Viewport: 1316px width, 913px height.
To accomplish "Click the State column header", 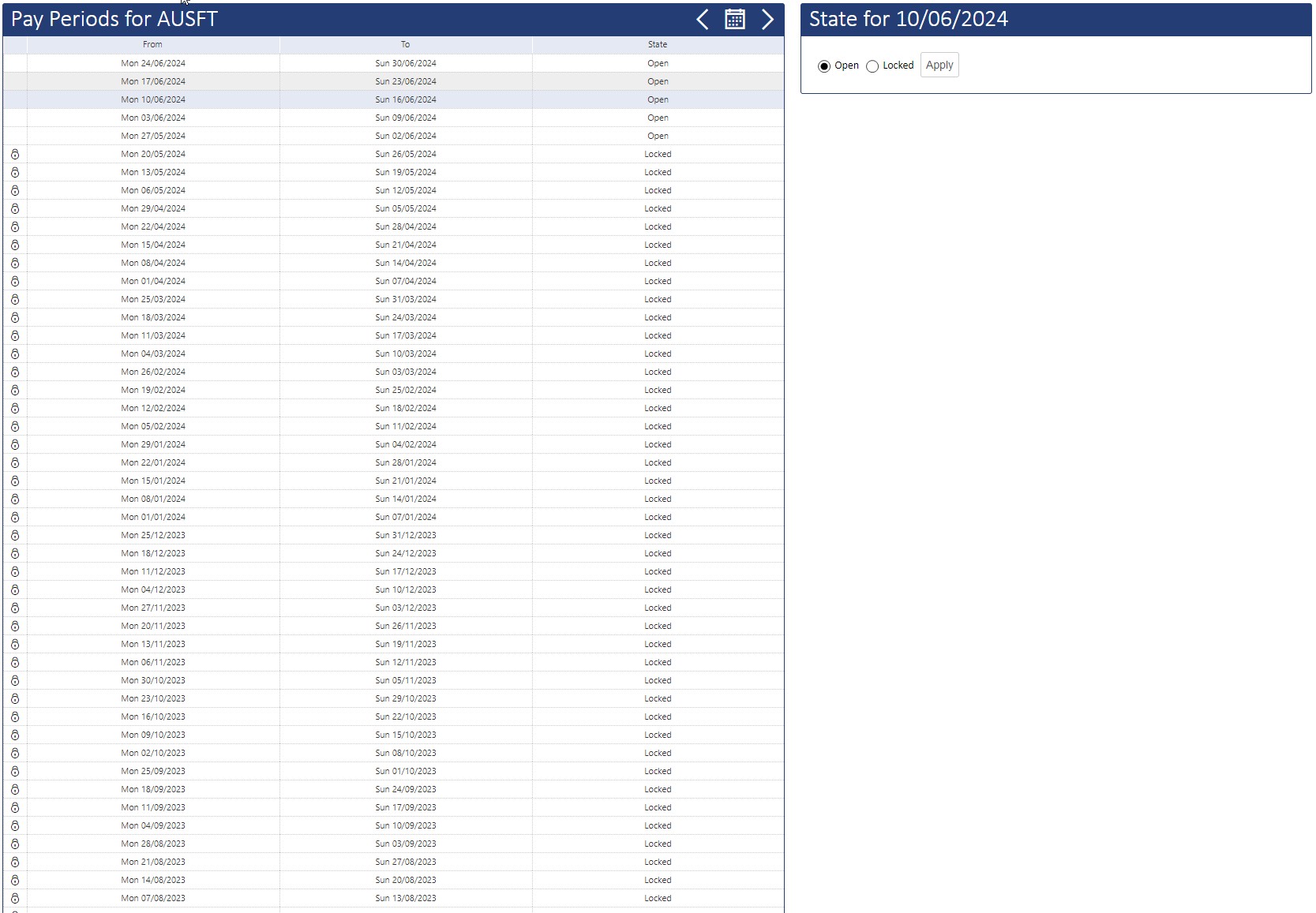I will coord(658,45).
